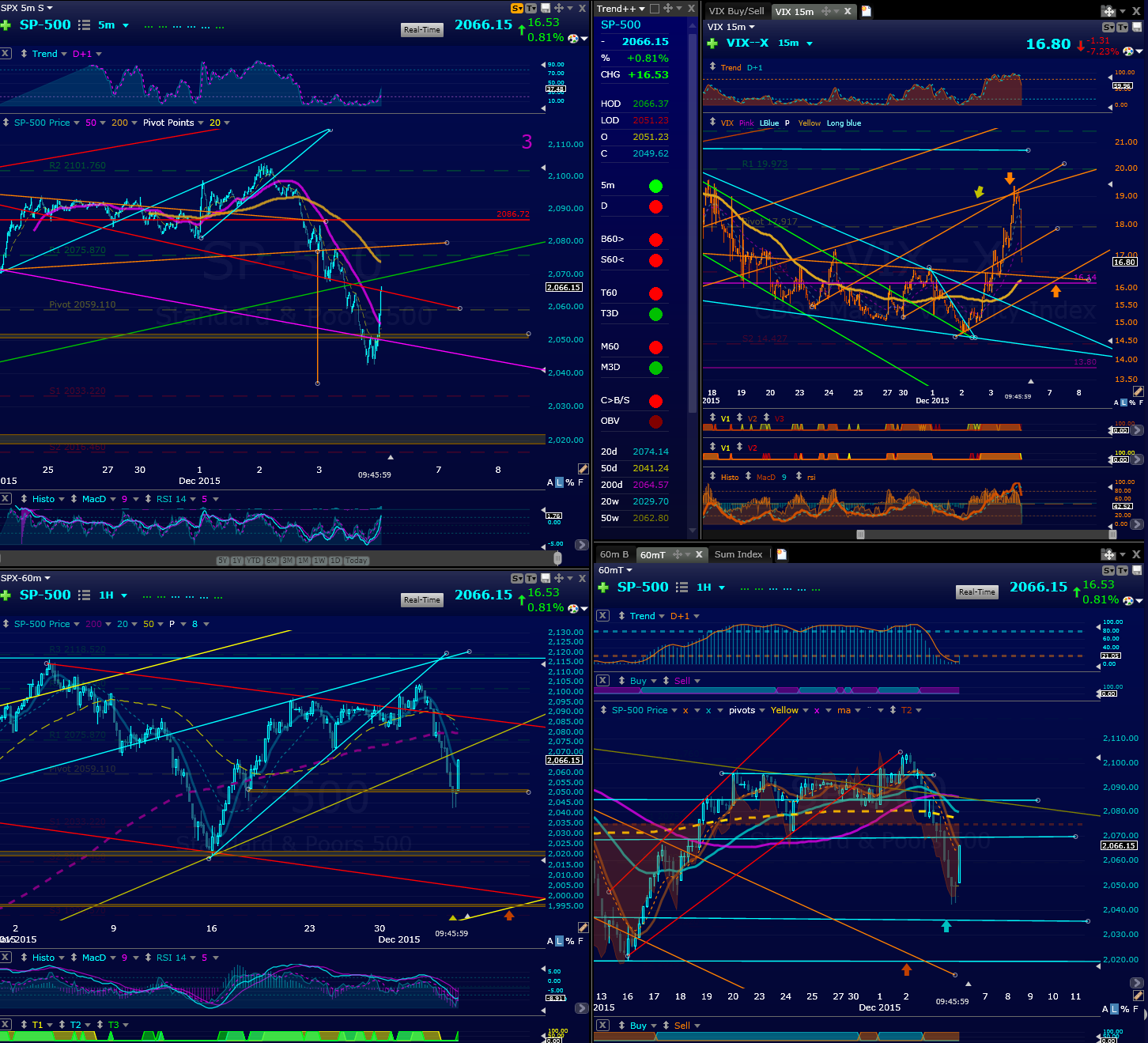Image resolution: width=1148 pixels, height=1043 pixels.
Task: Toggle the checkbox in Trend++ panel header
Action: tap(654, 9)
